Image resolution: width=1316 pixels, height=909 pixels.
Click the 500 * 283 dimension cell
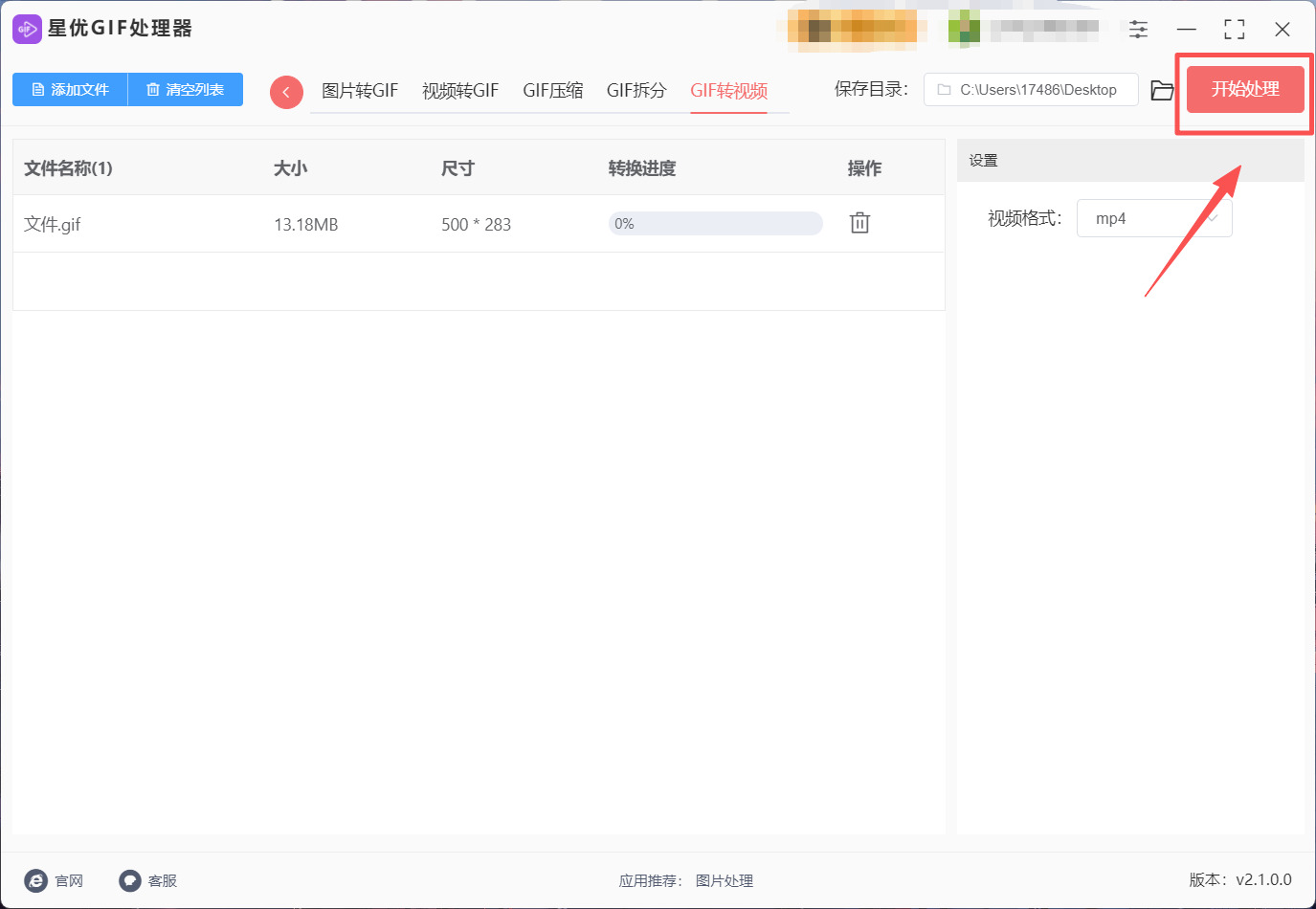(x=476, y=225)
